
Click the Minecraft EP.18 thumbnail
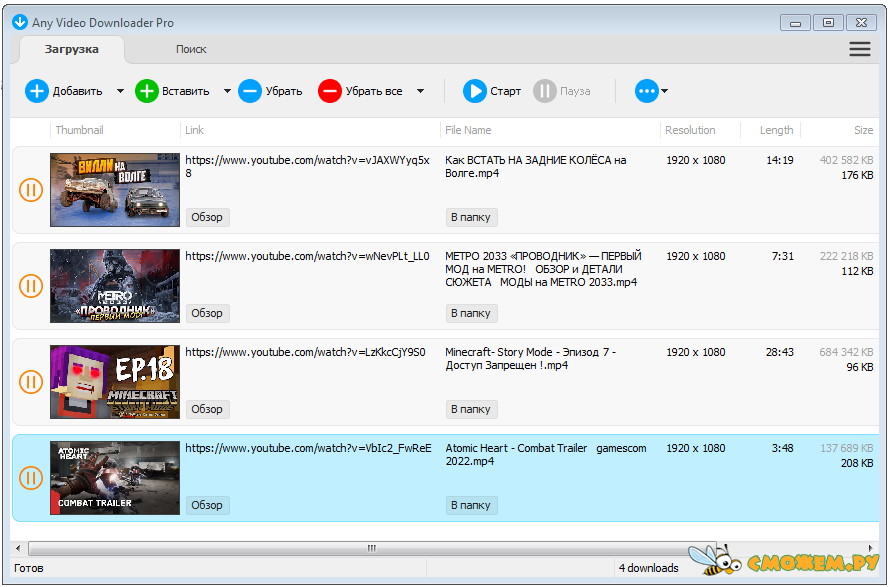115,381
